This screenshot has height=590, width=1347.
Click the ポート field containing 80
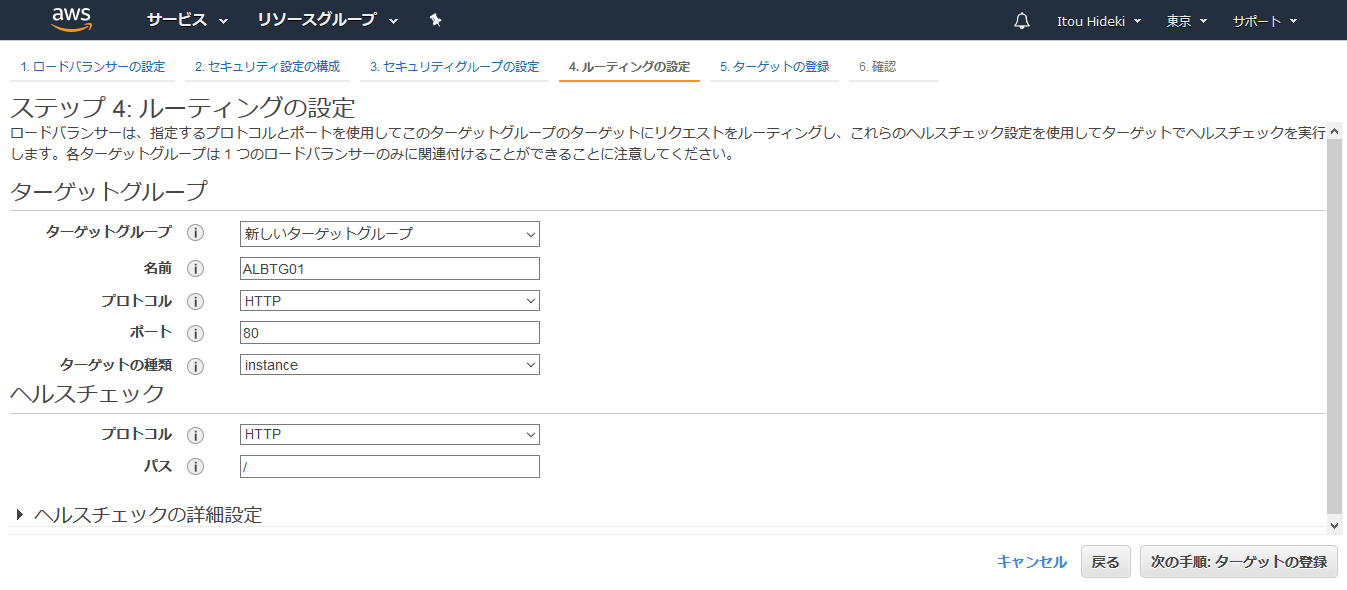pyautogui.click(x=390, y=333)
